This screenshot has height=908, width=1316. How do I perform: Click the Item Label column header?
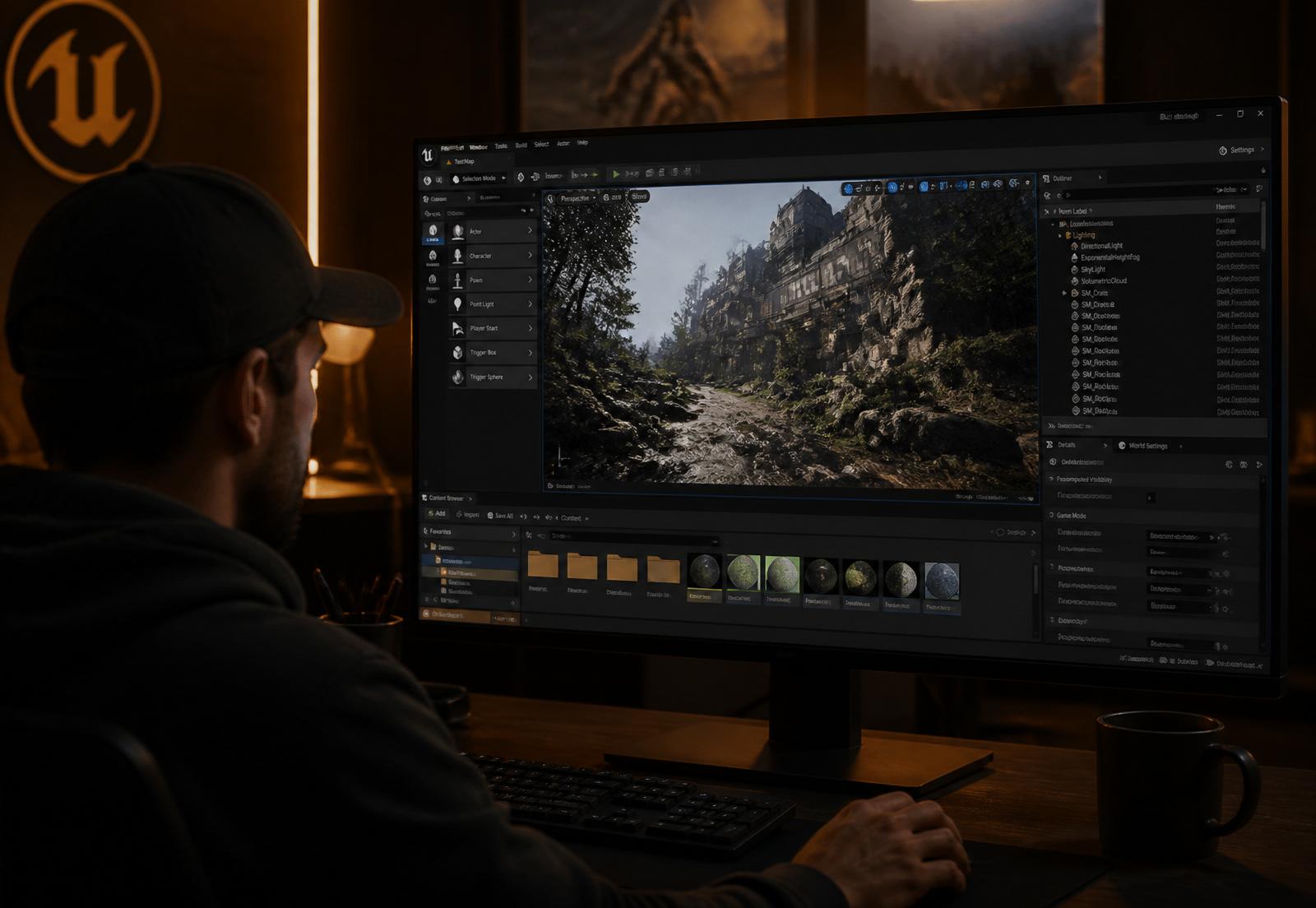1073,211
